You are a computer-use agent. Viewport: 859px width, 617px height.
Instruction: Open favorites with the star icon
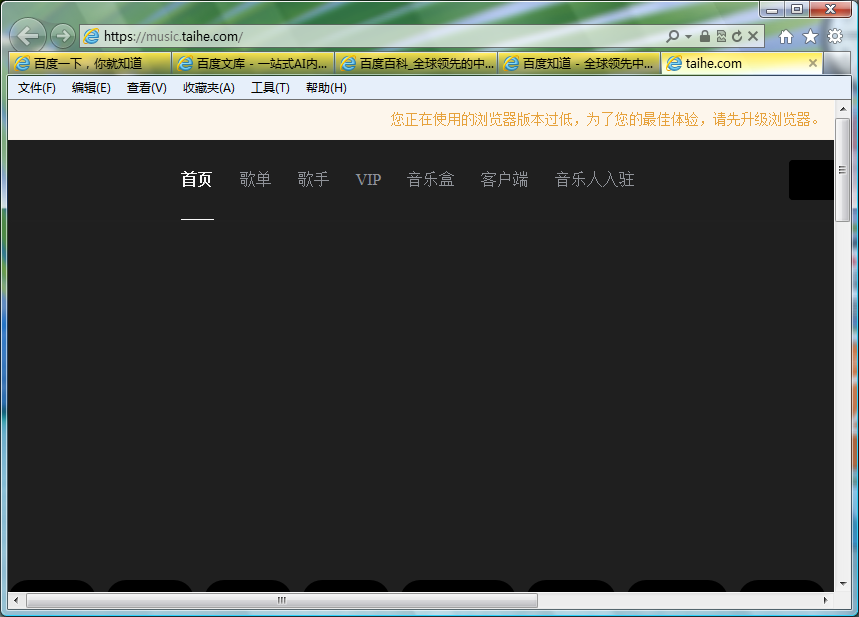(x=810, y=36)
